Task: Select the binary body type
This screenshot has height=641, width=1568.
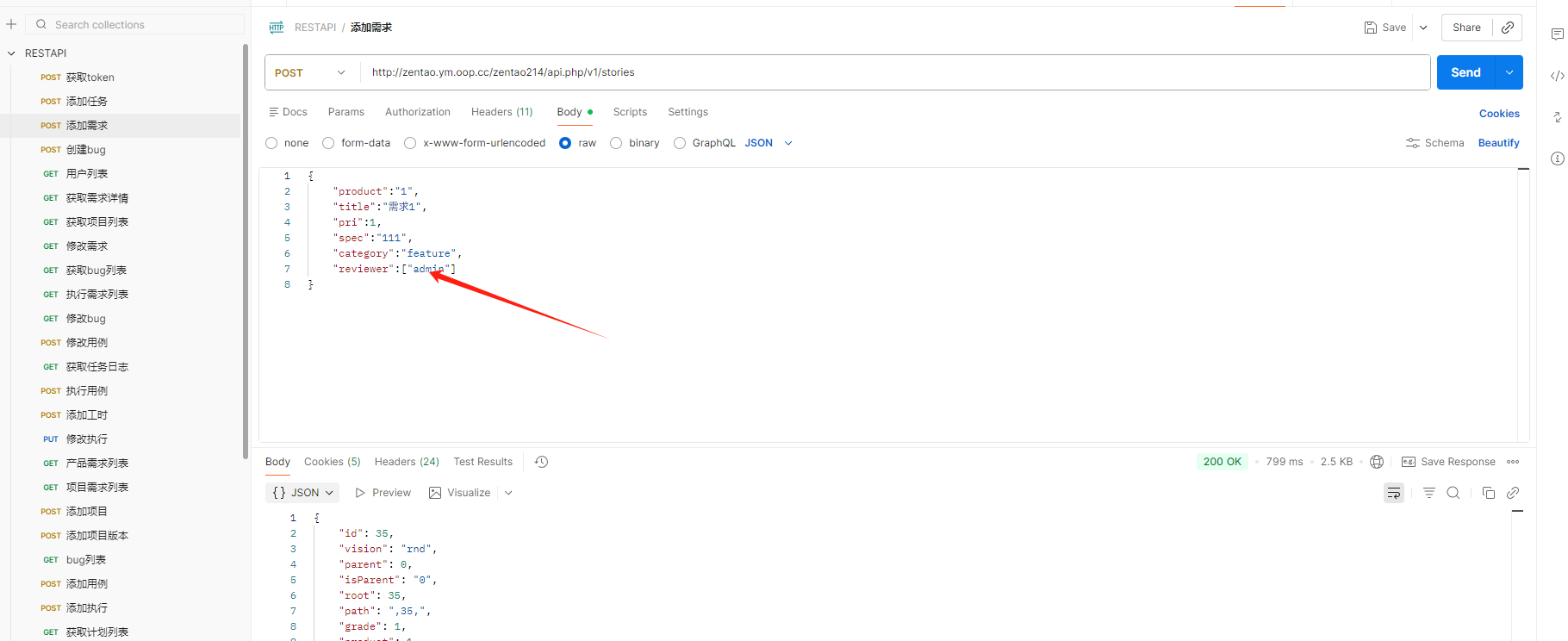Action: (616, 143)
